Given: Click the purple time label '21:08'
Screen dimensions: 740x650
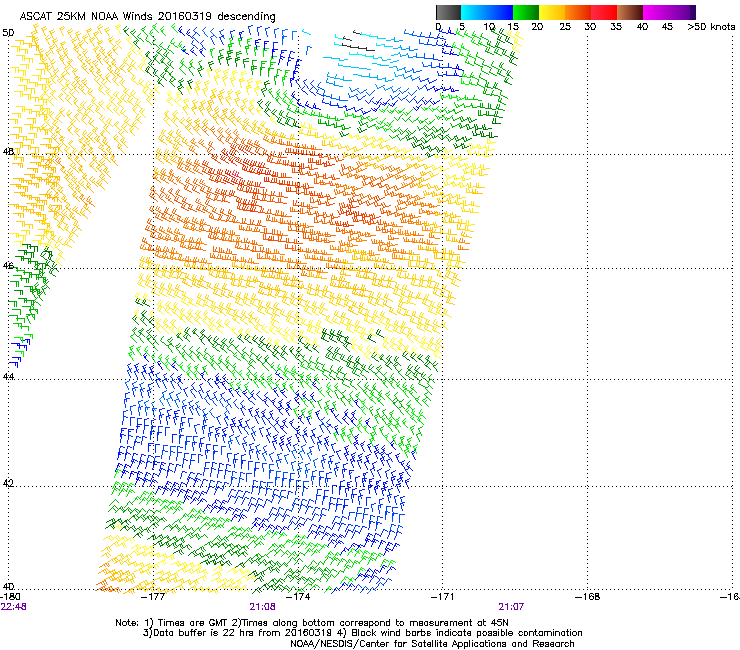Looking at the screenshot, I should point(262,607).
